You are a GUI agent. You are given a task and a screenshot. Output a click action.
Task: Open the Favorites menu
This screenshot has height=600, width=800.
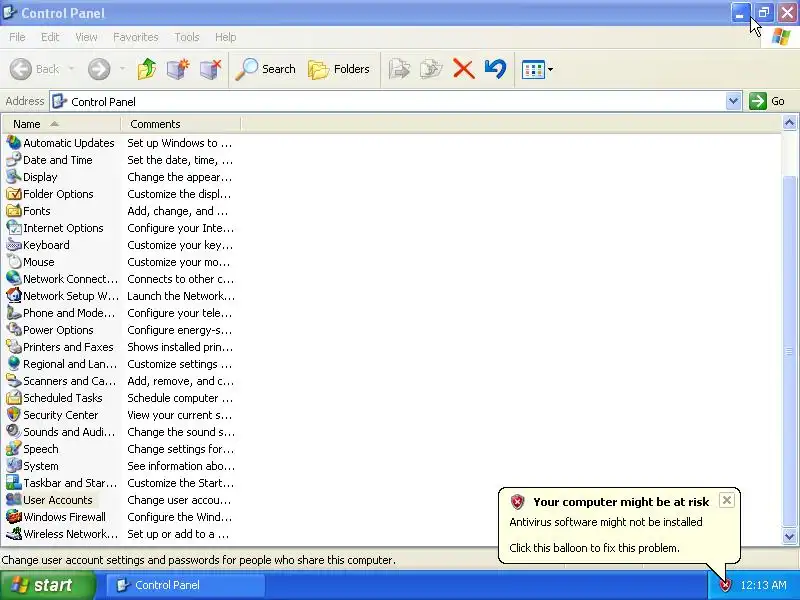pyautogui.click(x=135, y=37)
